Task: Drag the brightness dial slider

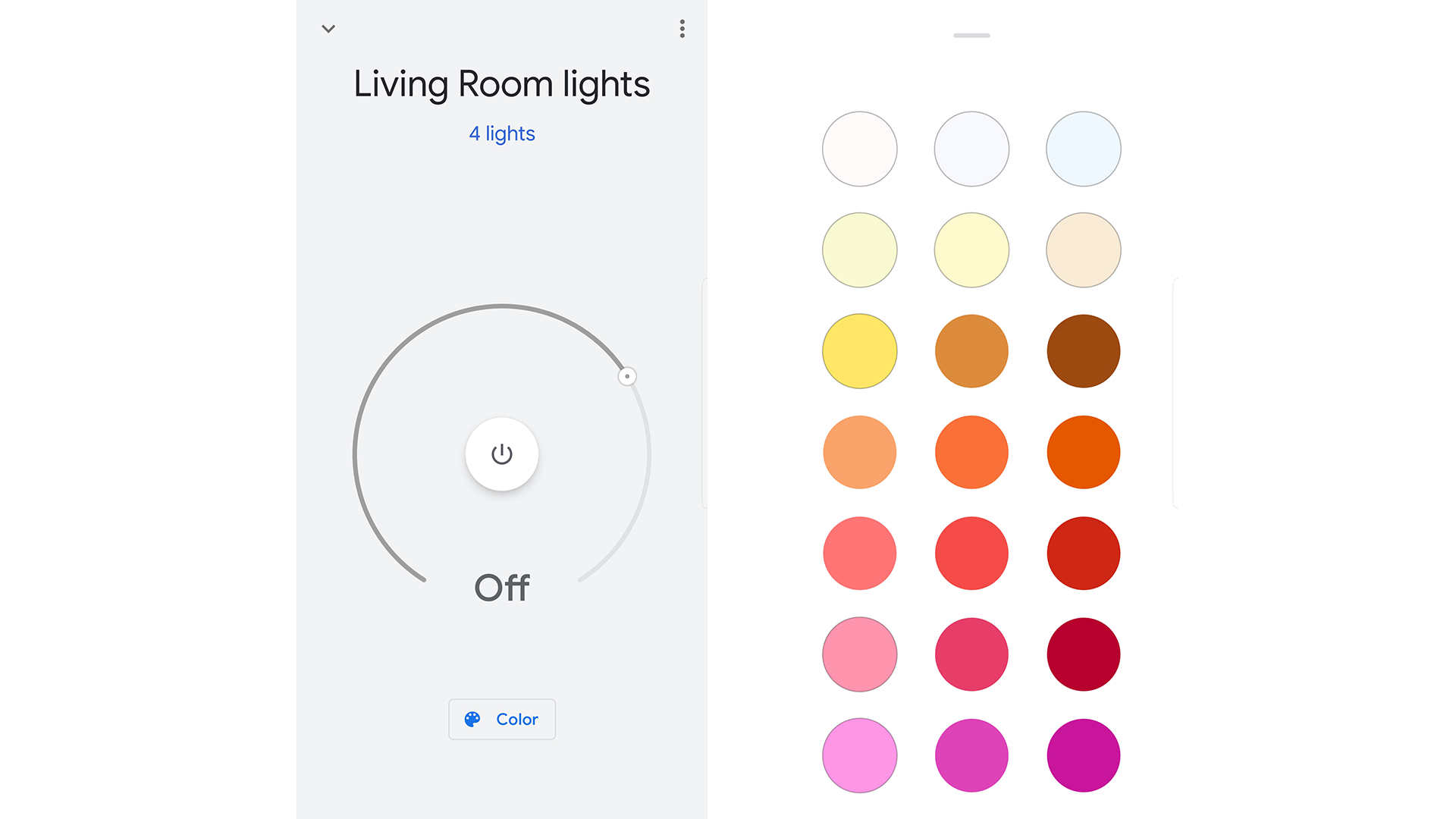Action: coord(625,376)
